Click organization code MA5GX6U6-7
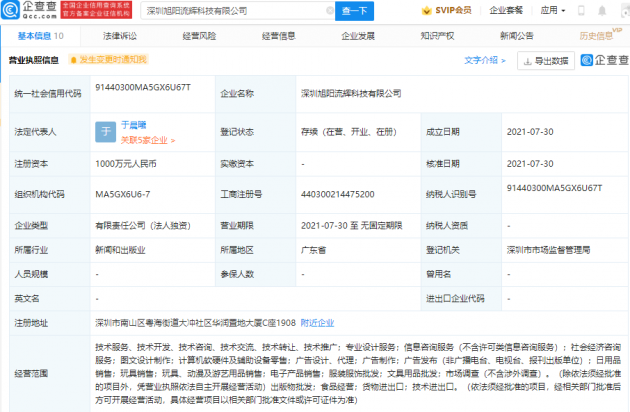This screenshot has width=630, height=412. [x=123, y=194]
